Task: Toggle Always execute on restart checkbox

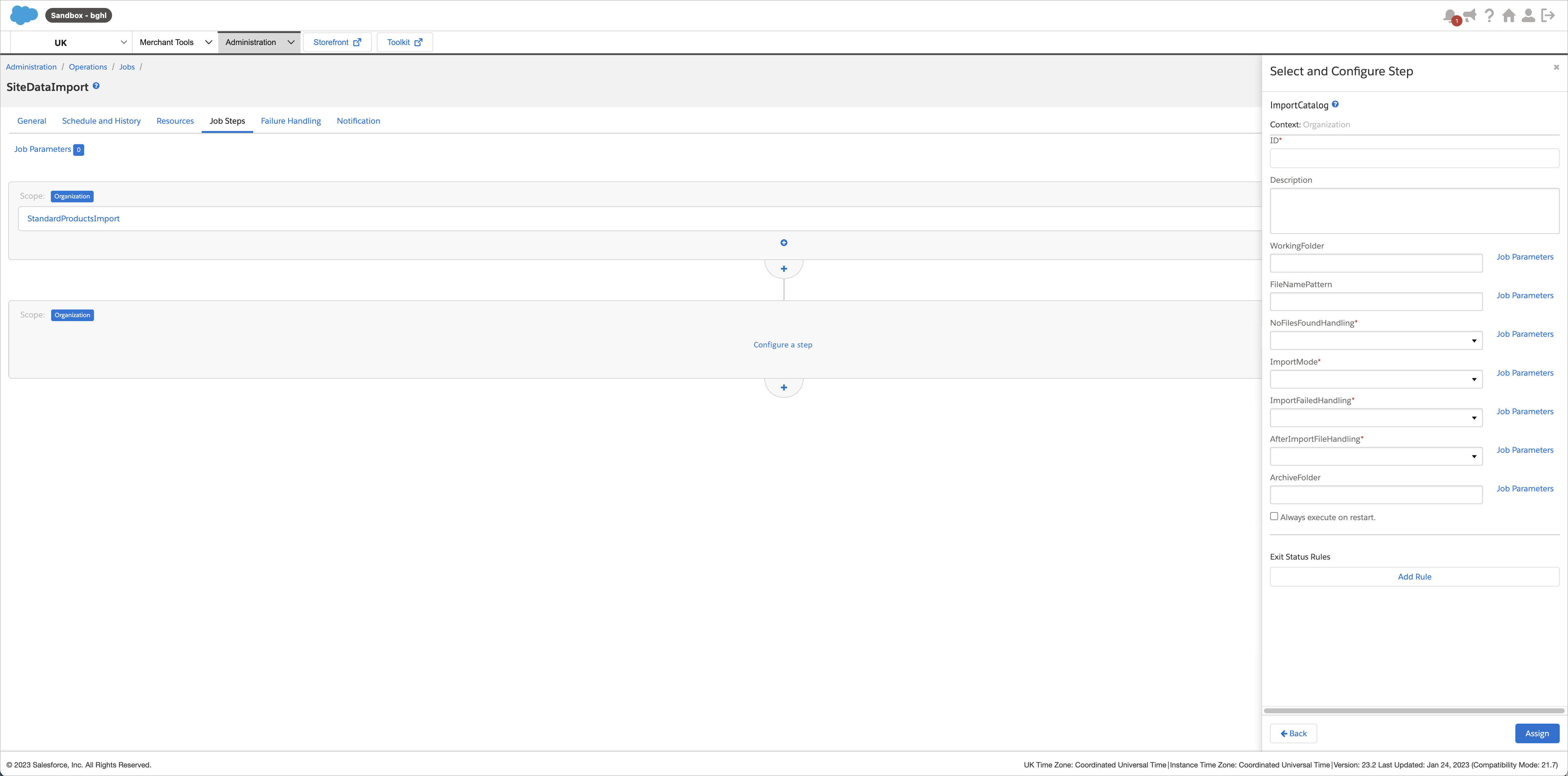Action: click(1274, 516)
